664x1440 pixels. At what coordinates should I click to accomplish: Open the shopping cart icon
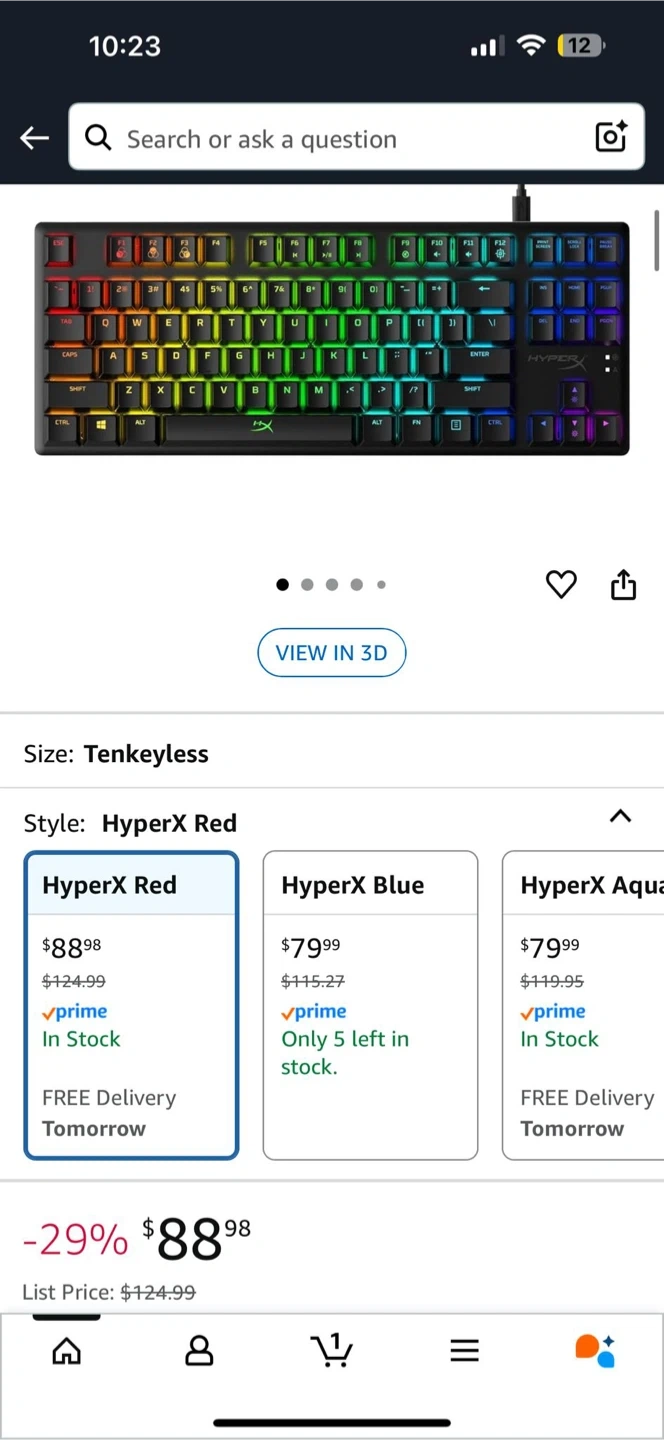point(332,1350)
